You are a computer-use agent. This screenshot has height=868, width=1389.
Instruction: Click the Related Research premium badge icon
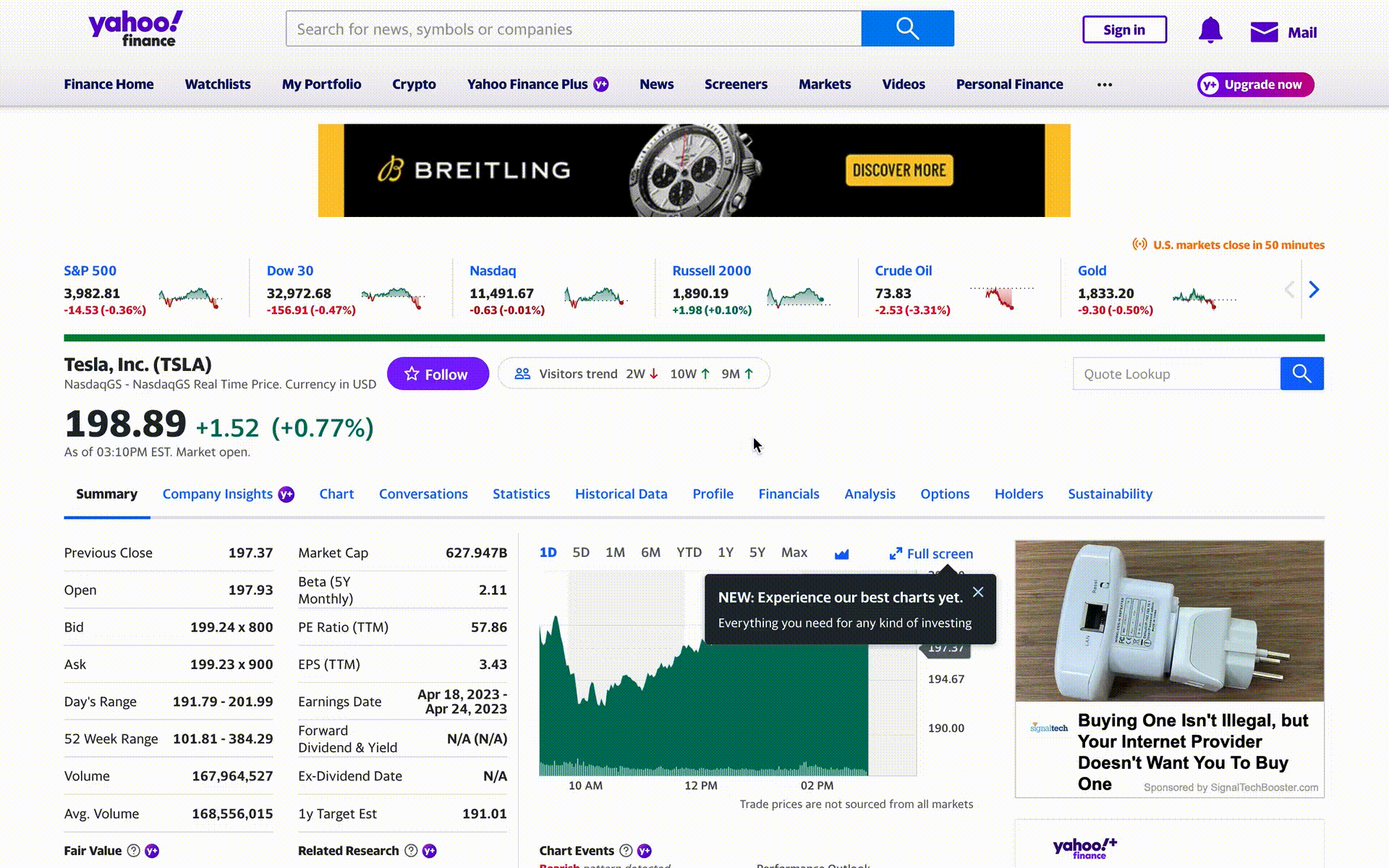430,851
